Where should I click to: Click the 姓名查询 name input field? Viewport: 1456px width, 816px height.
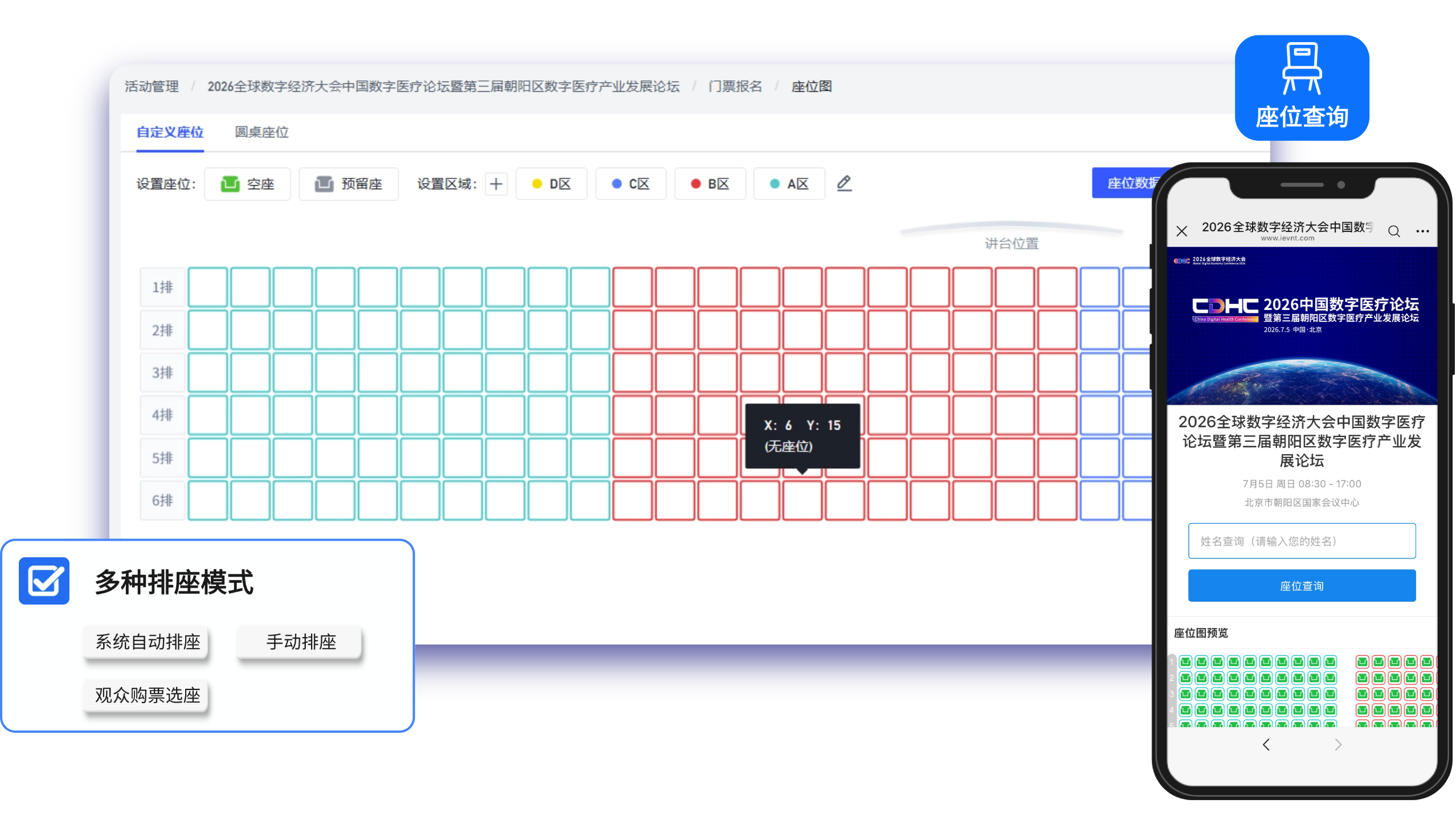1302,541
